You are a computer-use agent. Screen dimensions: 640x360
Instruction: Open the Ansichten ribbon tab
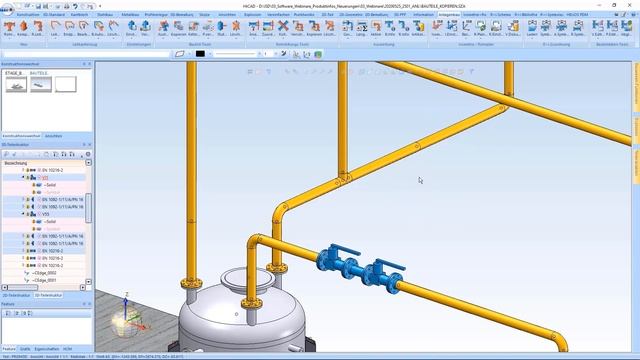click(227, 15)
